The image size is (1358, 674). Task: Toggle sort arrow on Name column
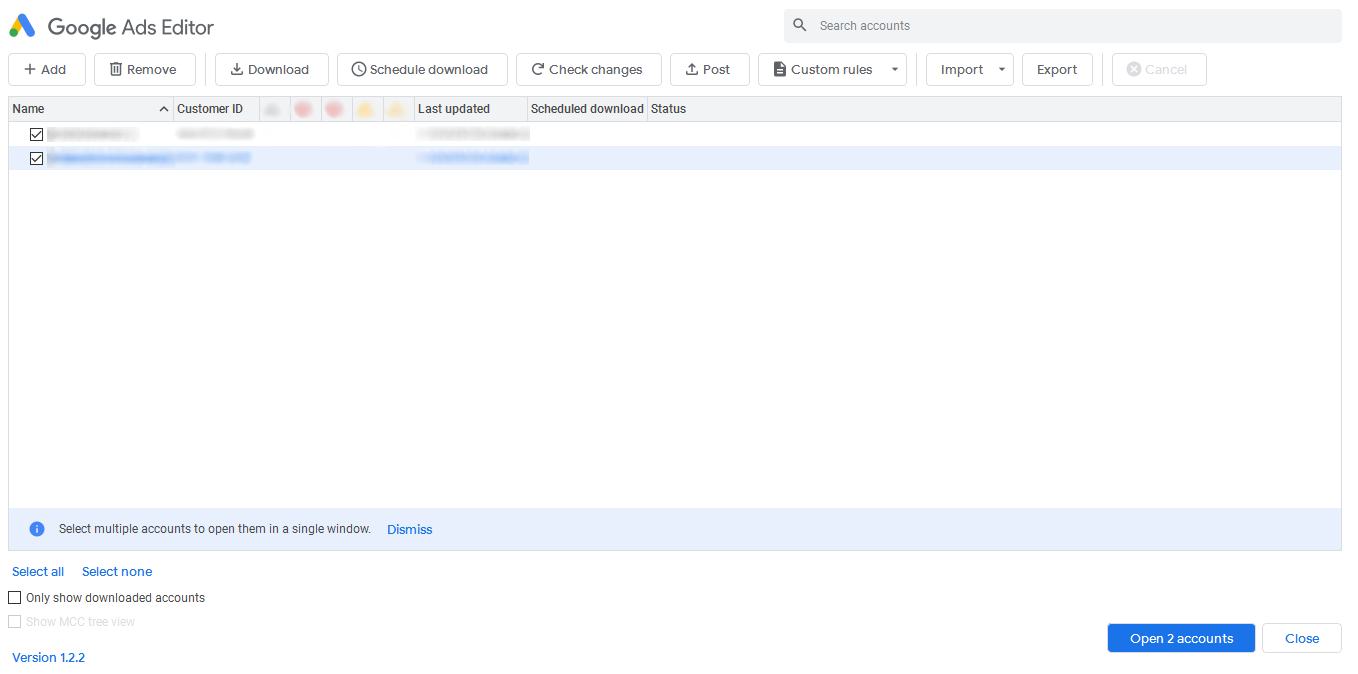click(x=164, y=109)
